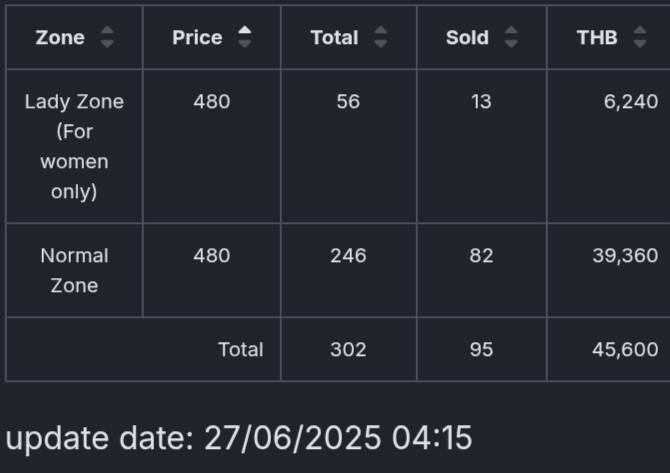Image resolution: width=670 pixels, height=473 pixels.
Task: Click the Zone column header text
Action: coord(60,38)
